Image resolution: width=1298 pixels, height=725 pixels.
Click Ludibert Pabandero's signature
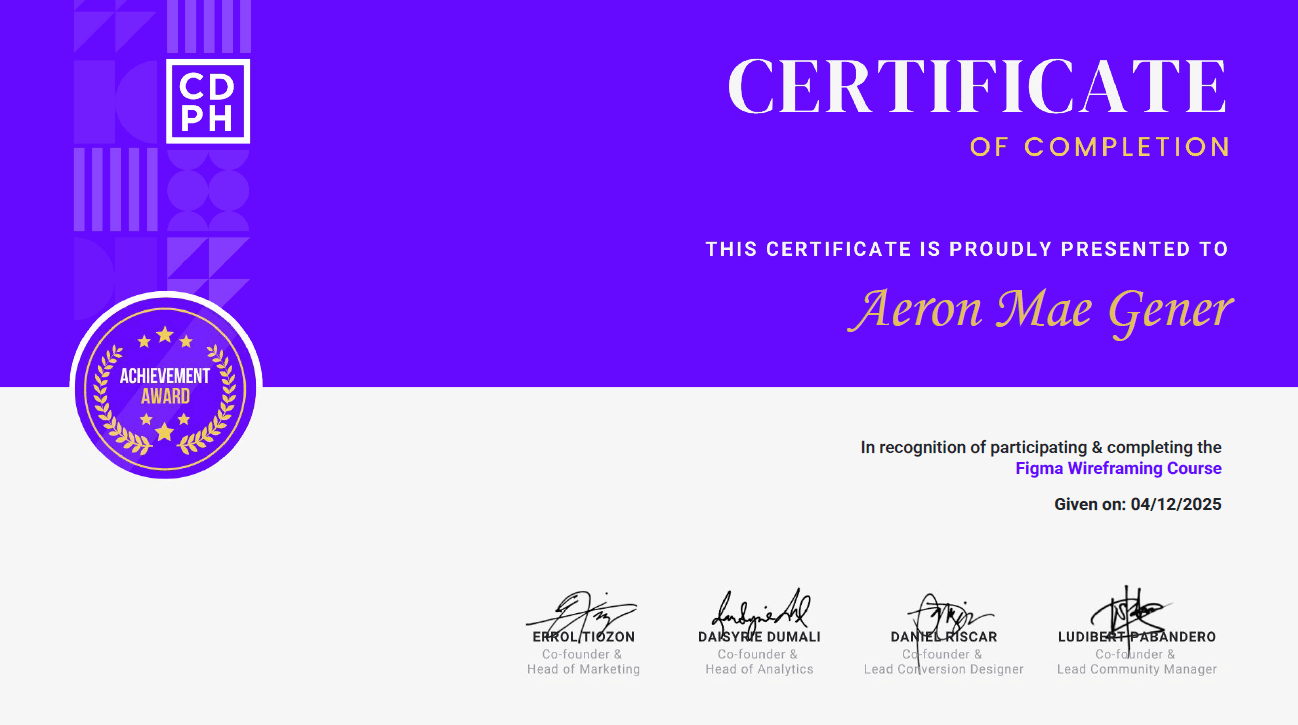click(x=1132, y=610)
